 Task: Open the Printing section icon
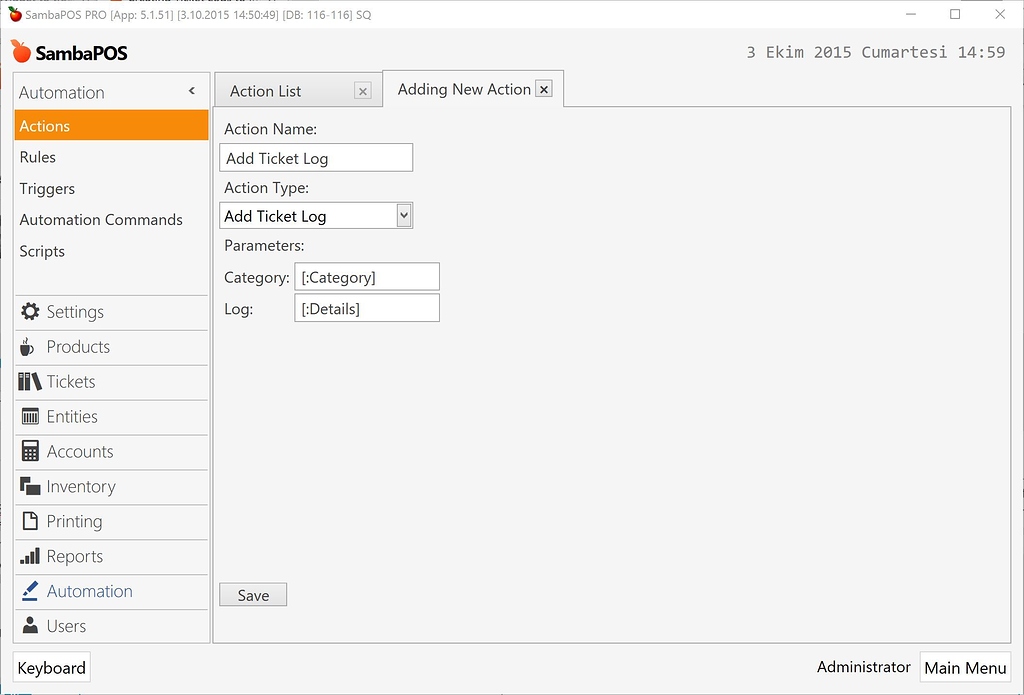point(29,521)
